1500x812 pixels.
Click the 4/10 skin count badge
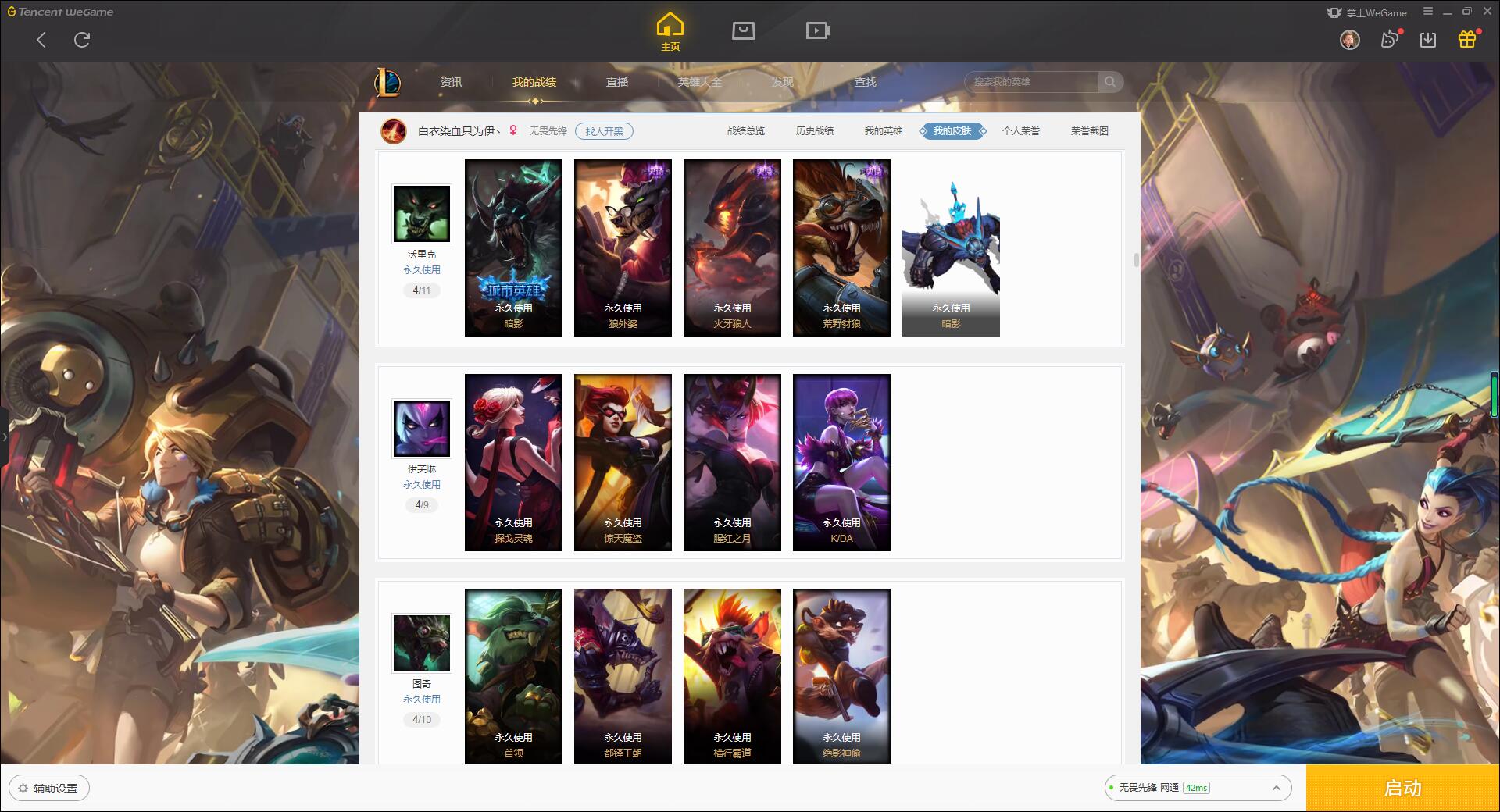(x=422, y=720)
